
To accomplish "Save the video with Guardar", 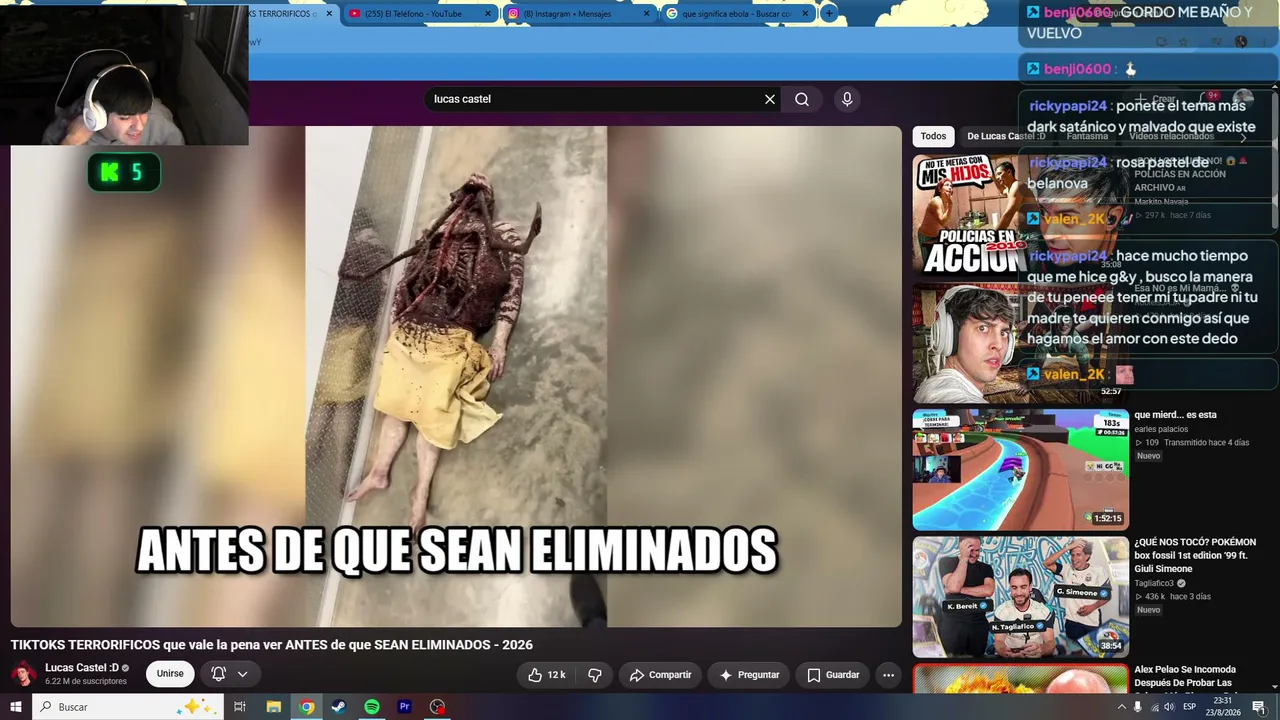I will pos(833,675).
